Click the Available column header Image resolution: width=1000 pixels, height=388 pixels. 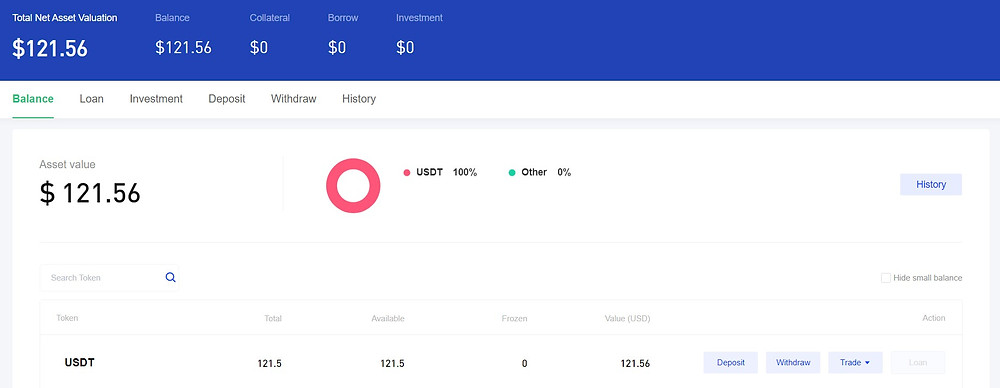(388, 318)
